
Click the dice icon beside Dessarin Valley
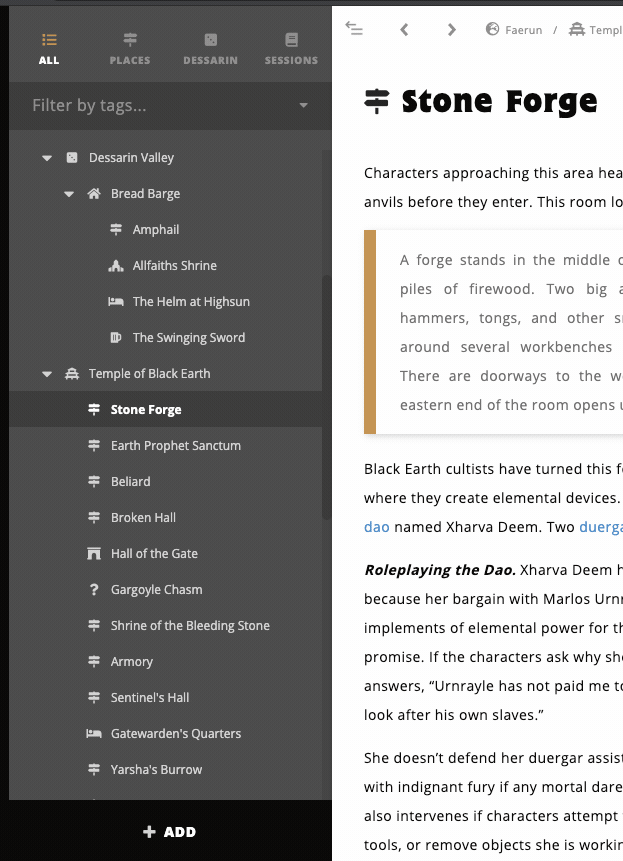72,158
